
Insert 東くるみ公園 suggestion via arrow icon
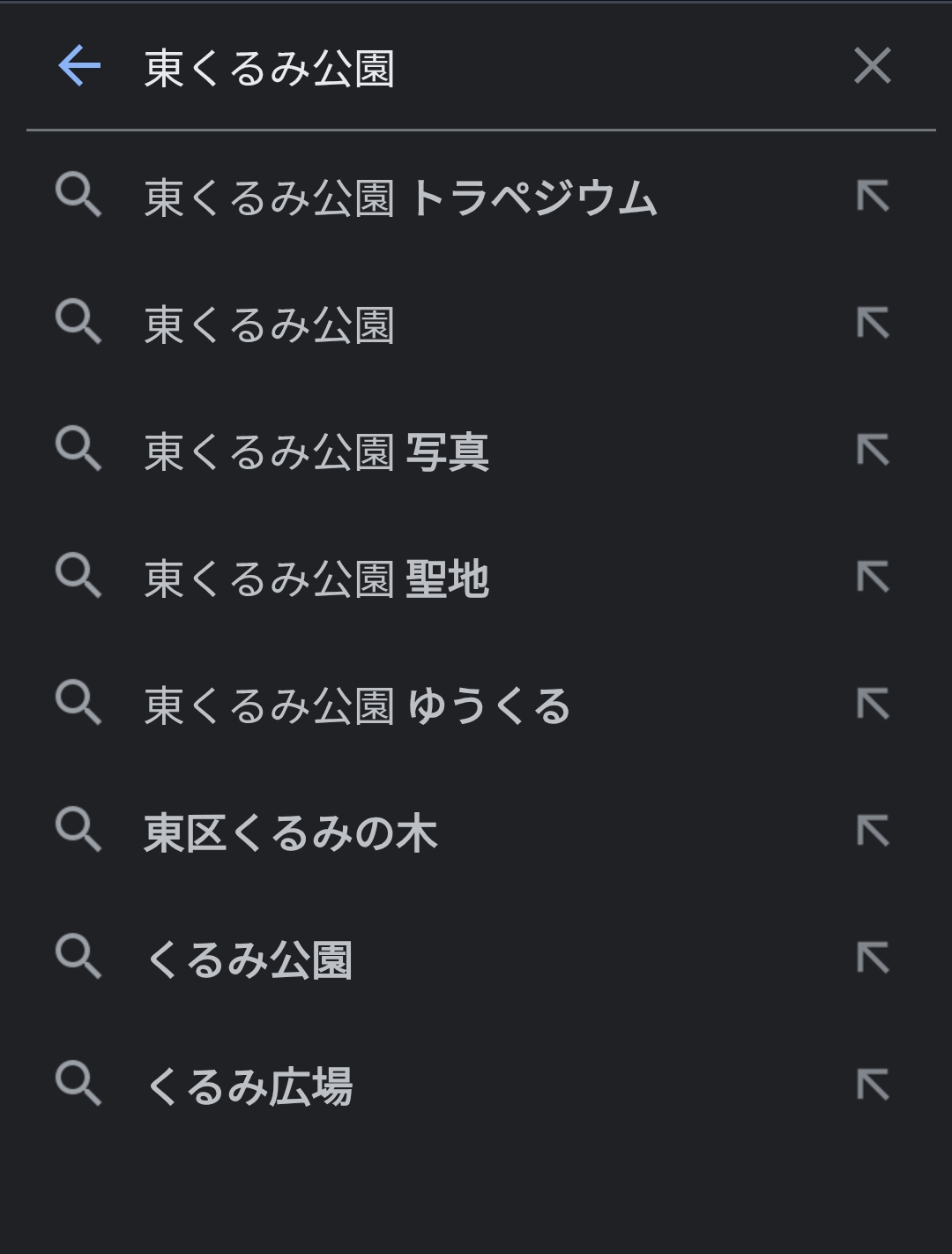point(873,323)
